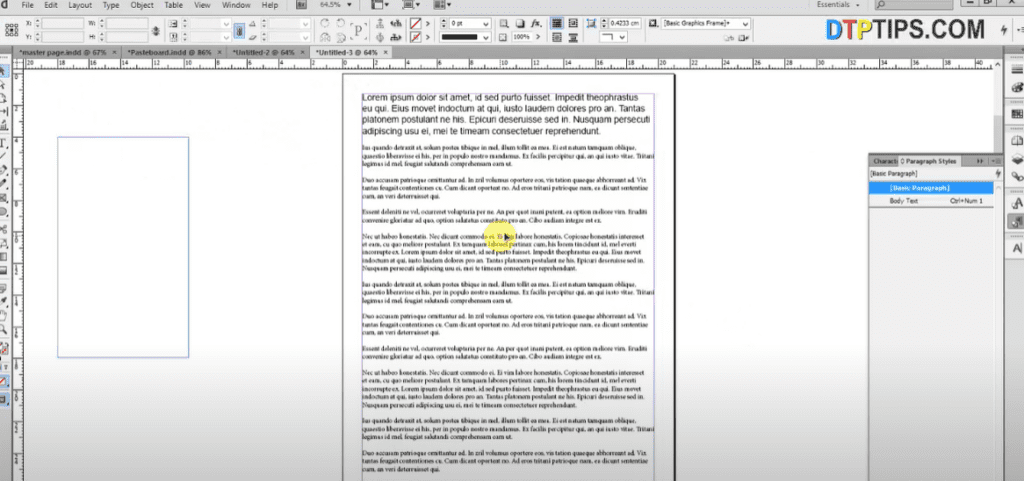Viewport: 1024px width, 481px height.
Task: Enable Jump Object text wrap
Action: pos(573,38)
